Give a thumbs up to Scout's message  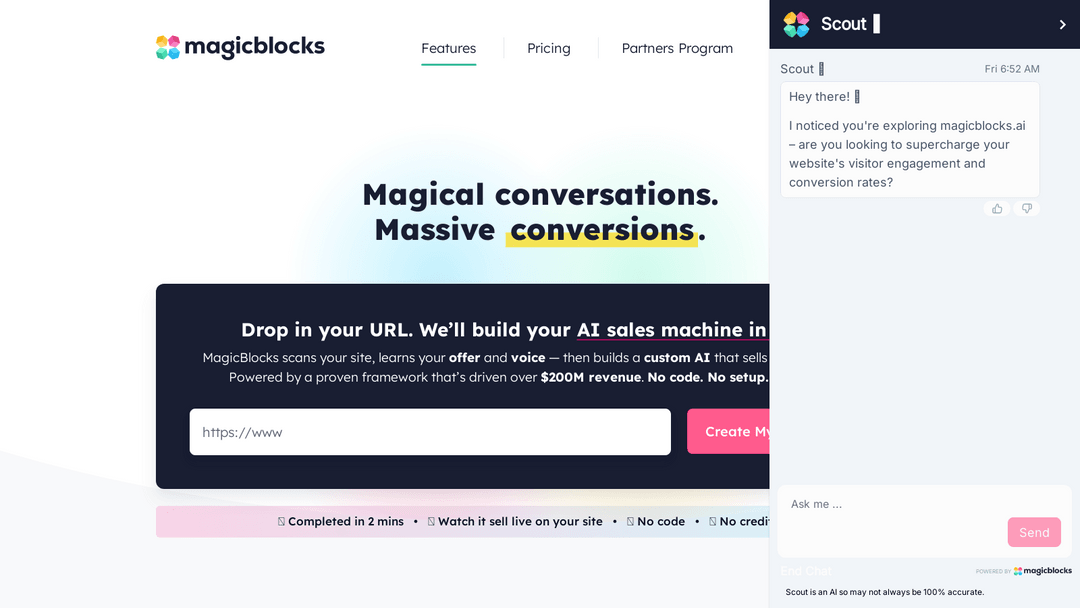[996, 208]
